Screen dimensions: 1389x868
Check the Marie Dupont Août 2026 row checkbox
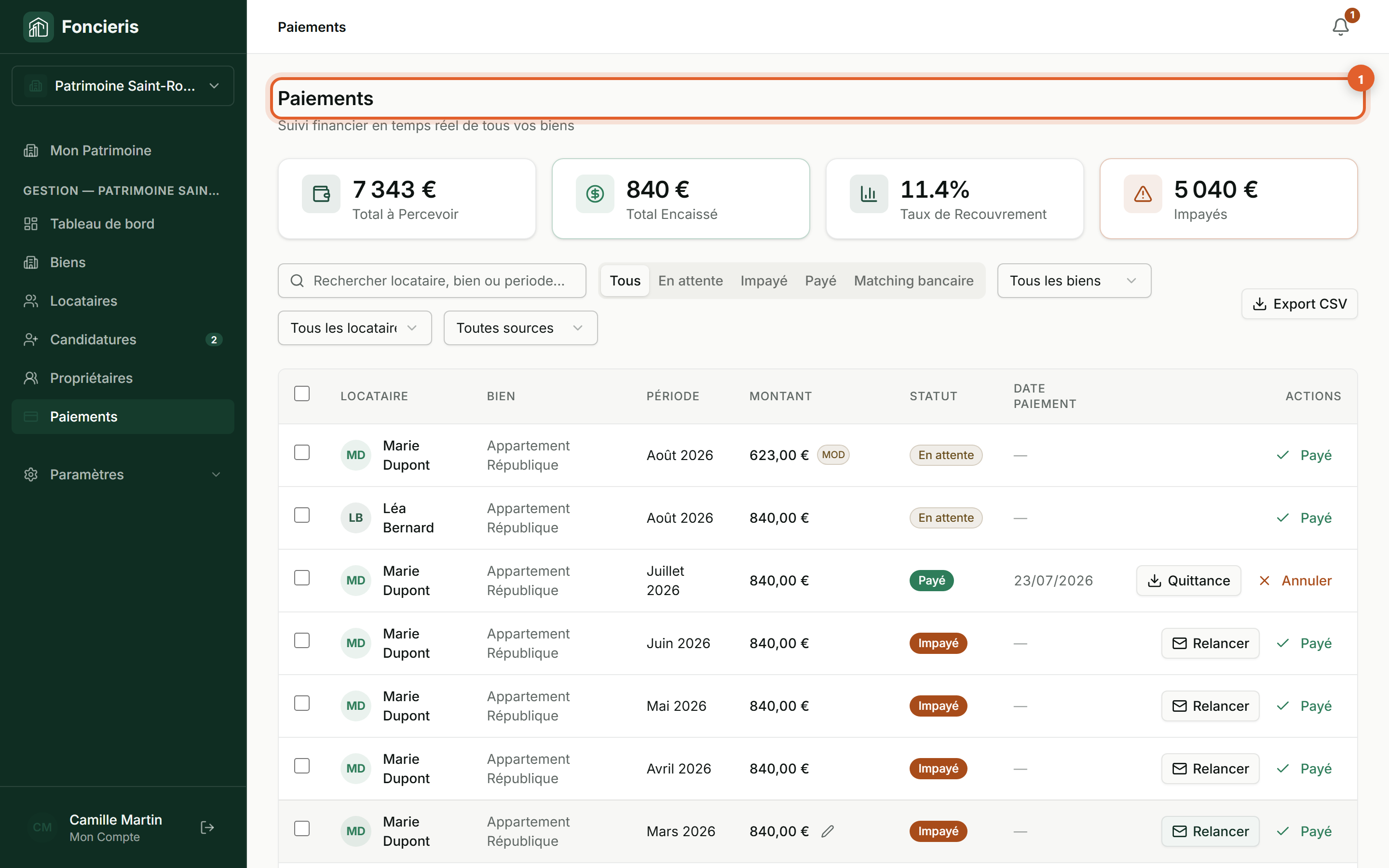point(302,452)
